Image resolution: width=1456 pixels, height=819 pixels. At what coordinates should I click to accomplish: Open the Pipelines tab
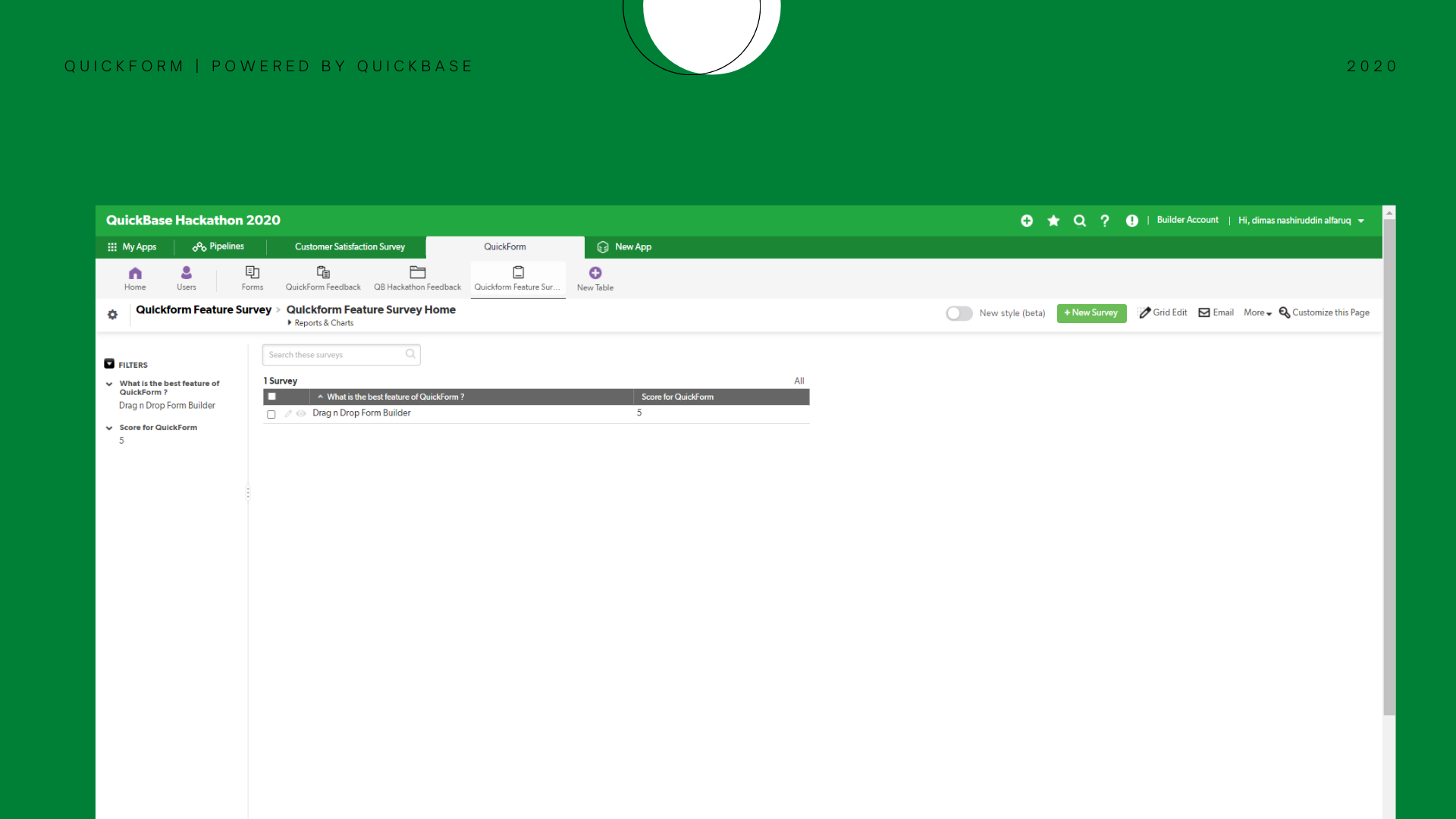pyautogui.click(x=218, y=247)
